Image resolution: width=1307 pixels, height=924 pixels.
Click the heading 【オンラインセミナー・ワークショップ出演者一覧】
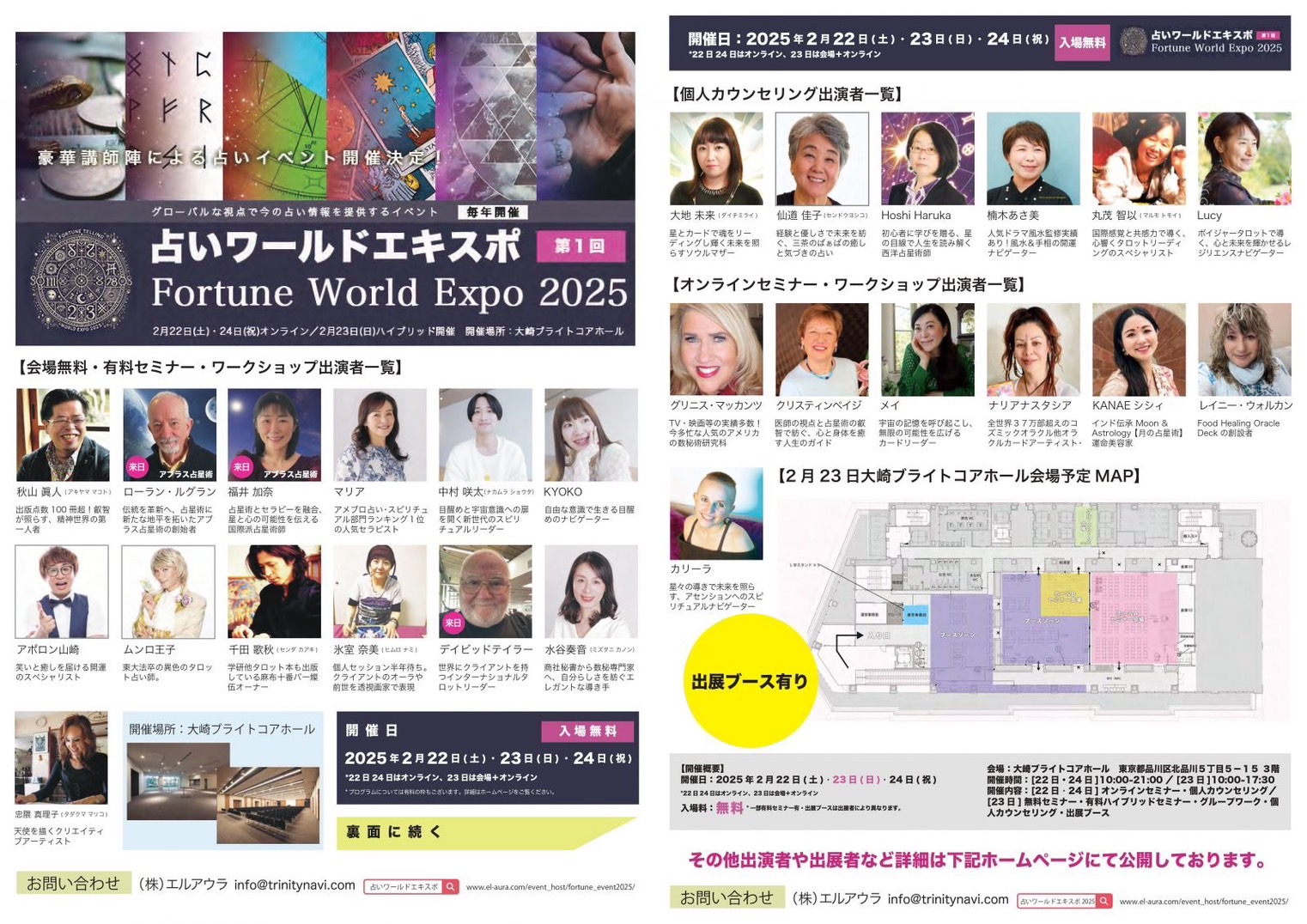pos(848,284)
